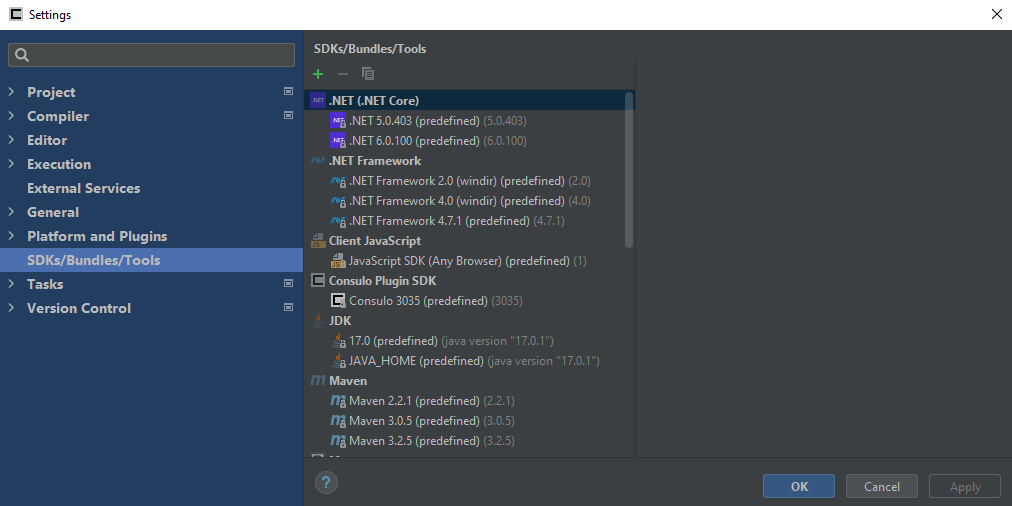Expand the Project settings node
The height and width of the screenshot is (506, 1012).
tap(11, 92)
